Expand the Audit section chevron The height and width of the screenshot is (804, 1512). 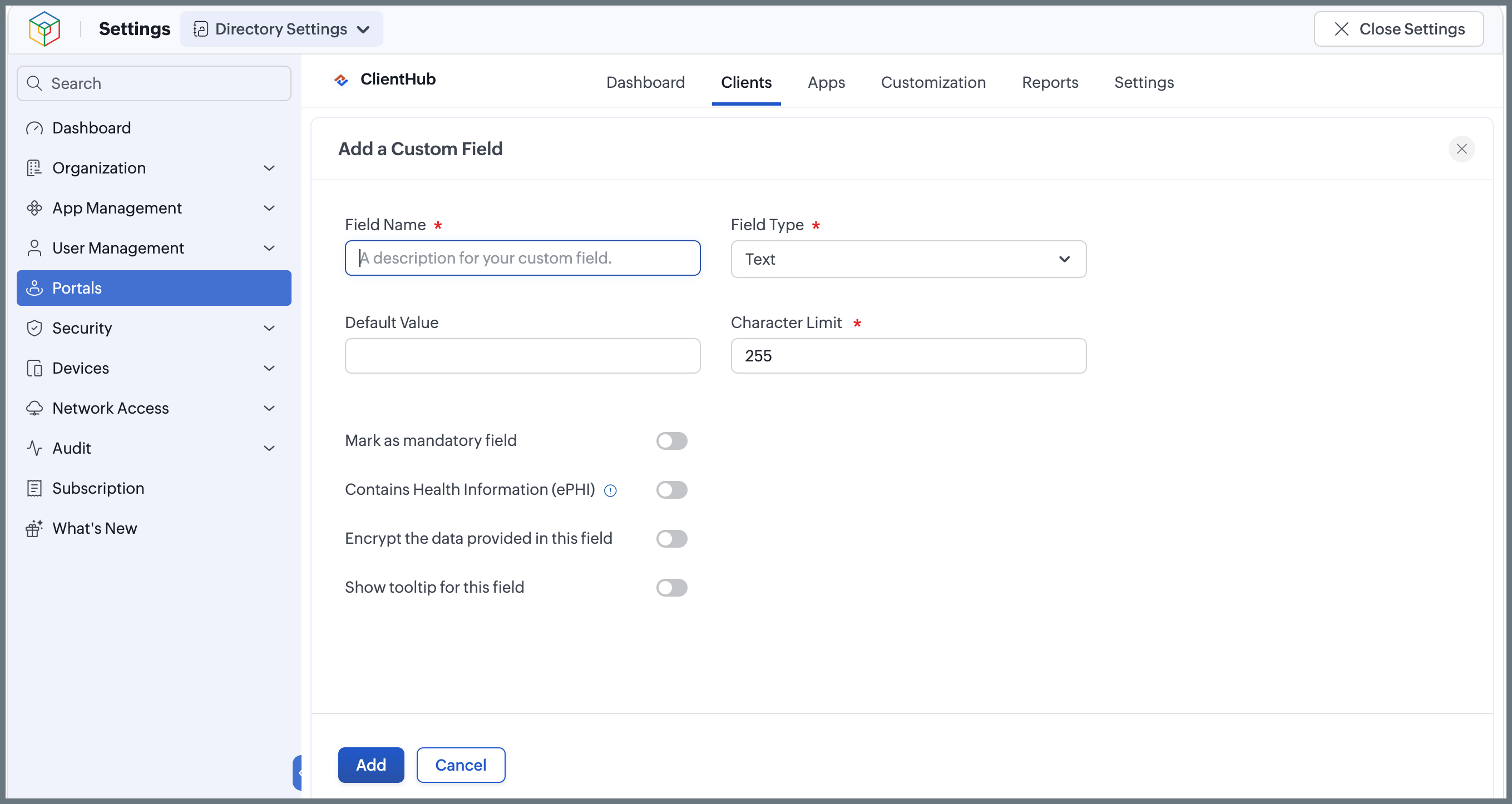coord(269,448)
